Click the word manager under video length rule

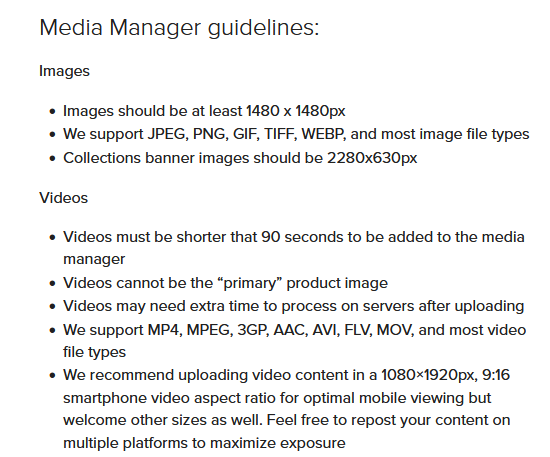[x=94, y=260]
